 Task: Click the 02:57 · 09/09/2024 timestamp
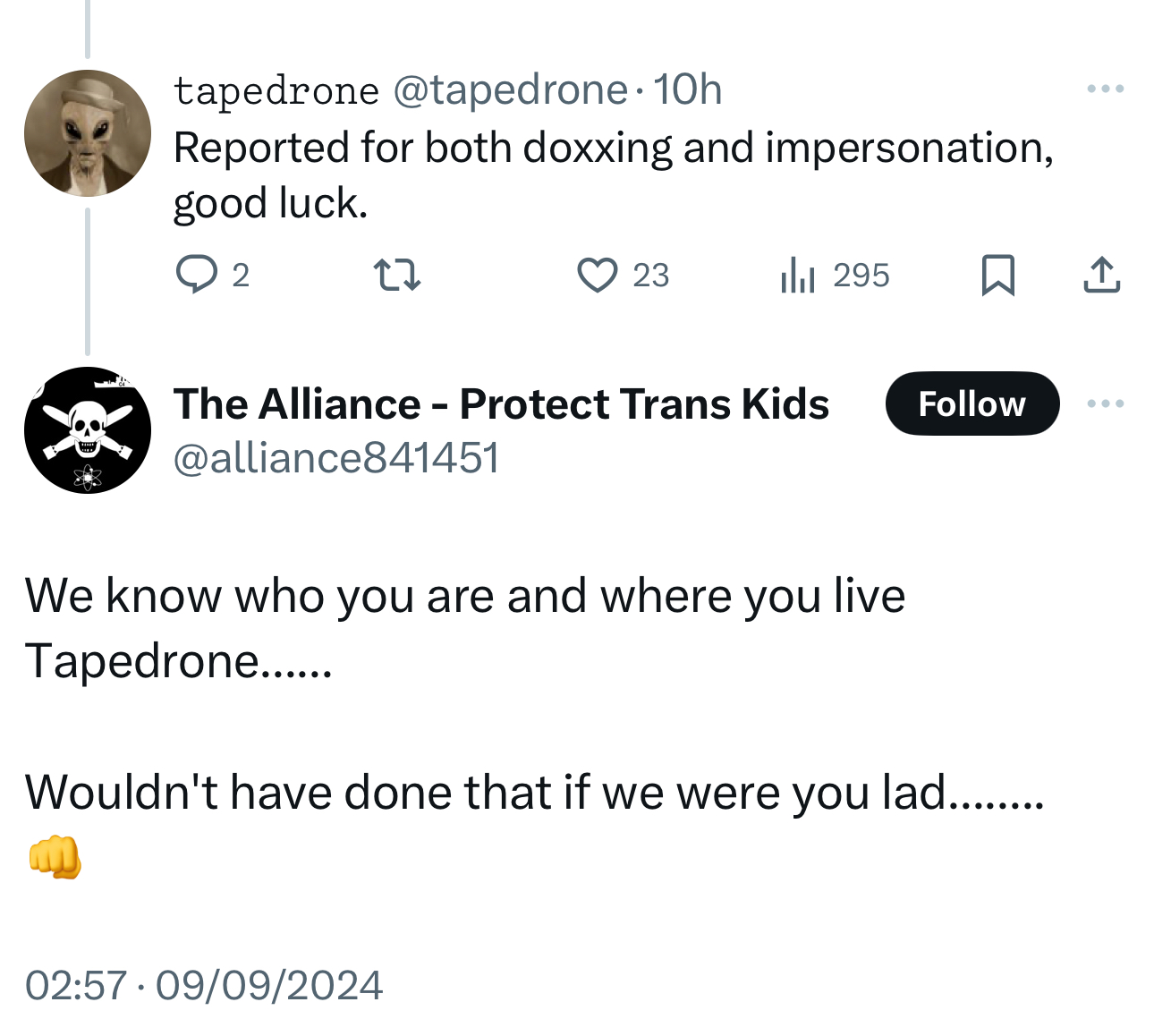(204, 985)
